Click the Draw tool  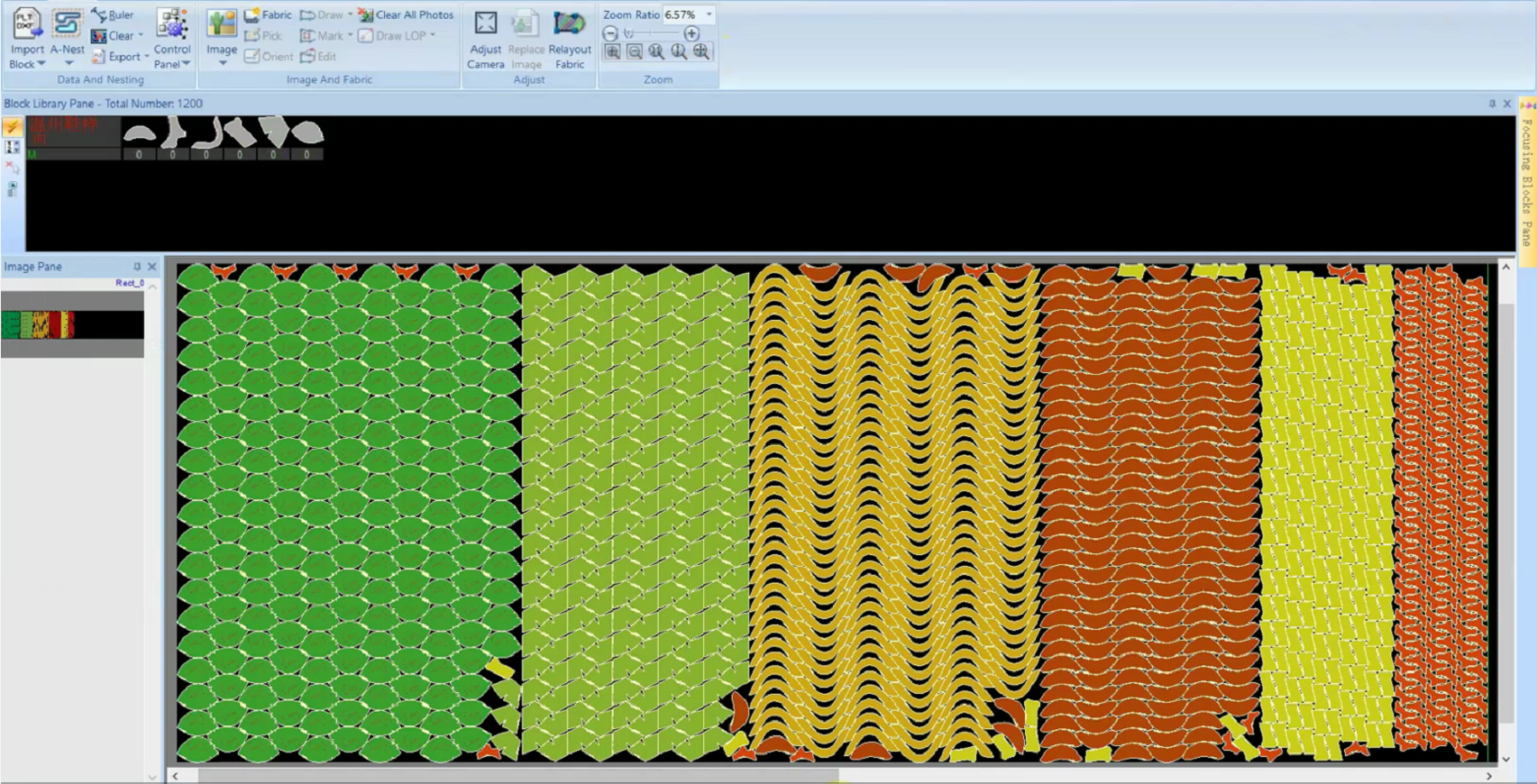click(322, 14)
